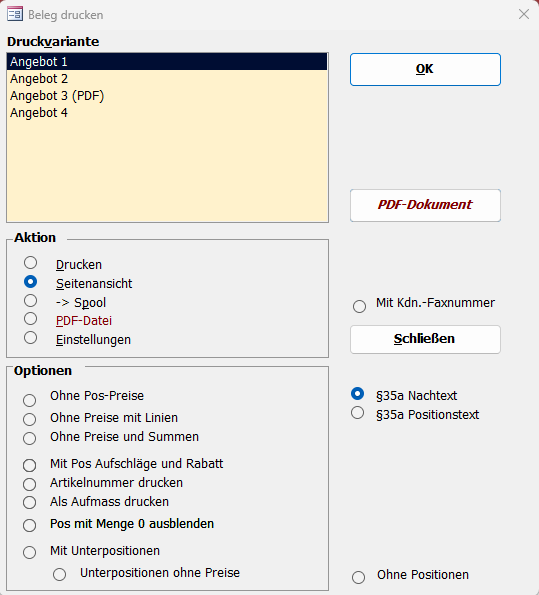The width and height of the screenshot is (539, 595).
Task: Close the Beleg drucken dialog window
Action: tap(524, 14)
